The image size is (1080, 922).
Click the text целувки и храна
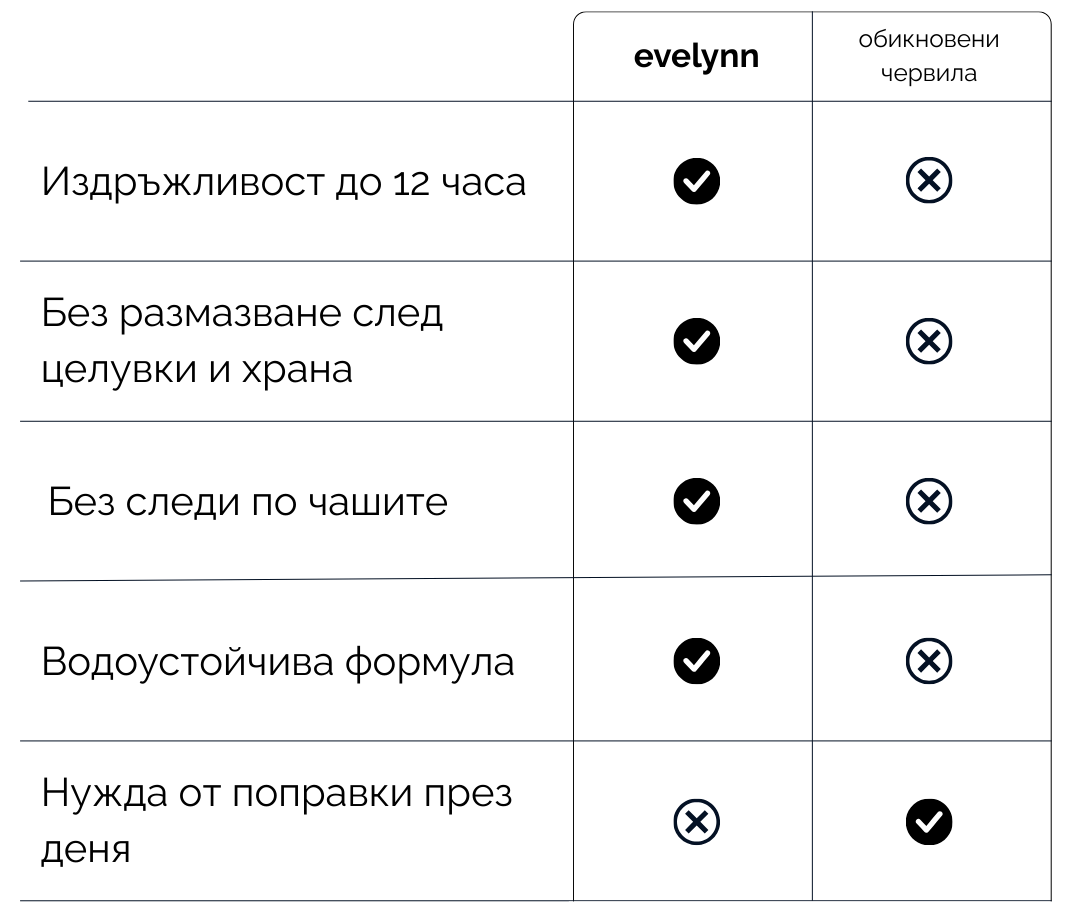click(x=197, y=370)
